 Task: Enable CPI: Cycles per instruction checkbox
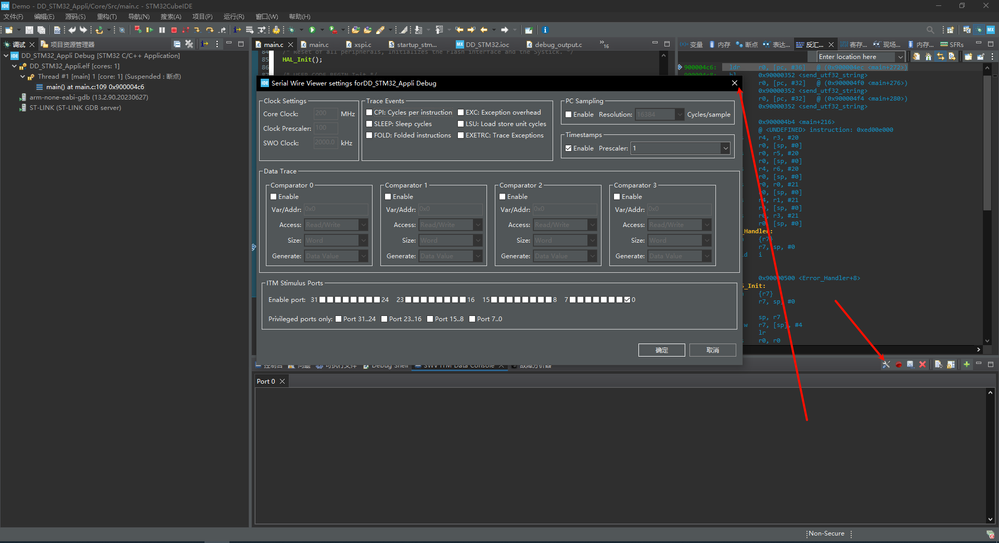(x=369, y=112)
